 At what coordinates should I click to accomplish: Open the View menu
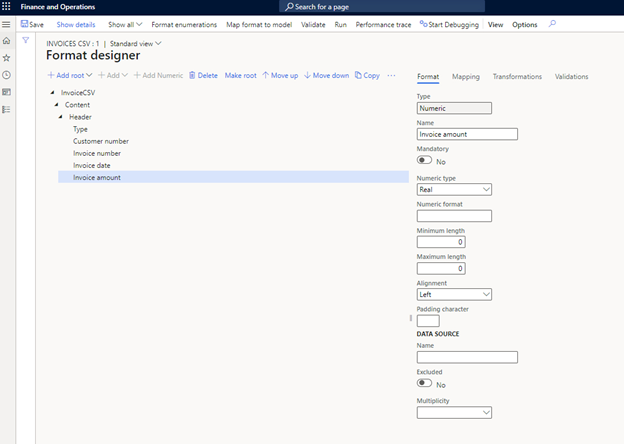point(495,25)
